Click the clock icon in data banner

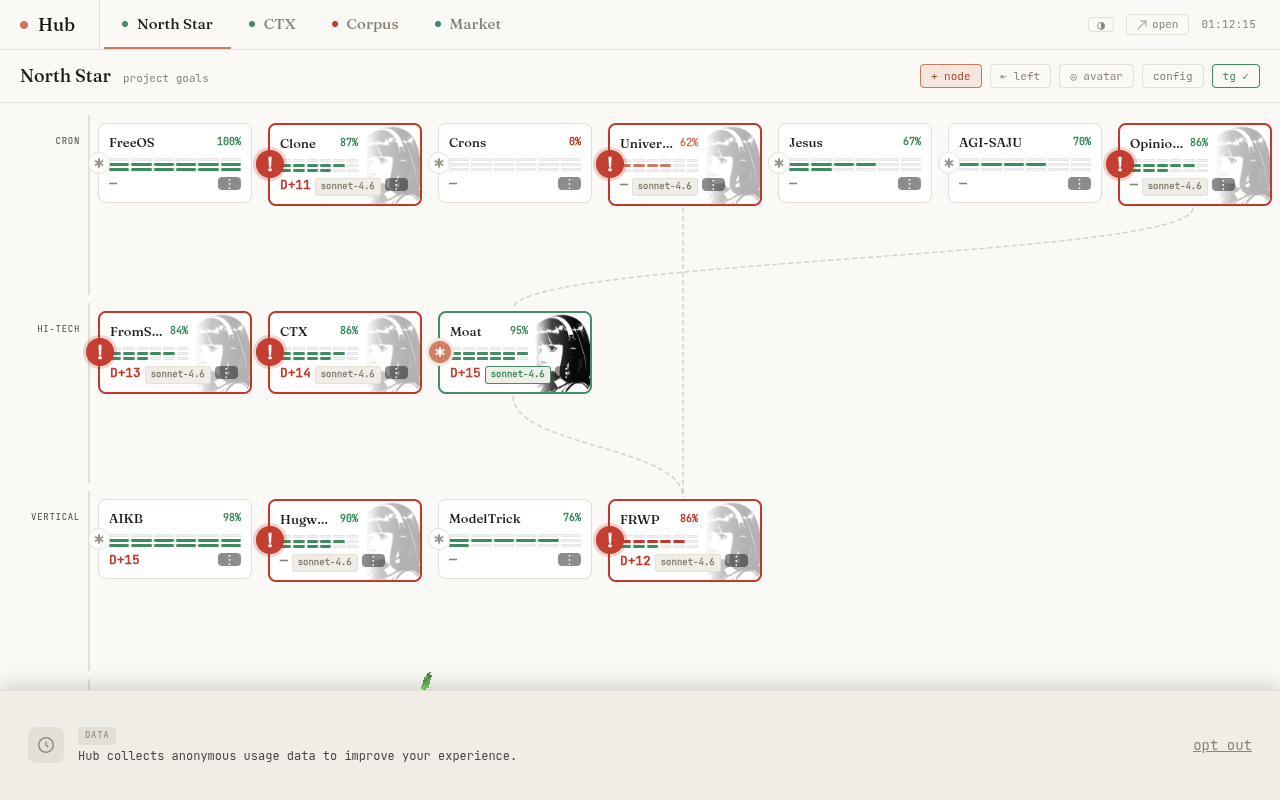pyautogui.click(x=46, y=745)
